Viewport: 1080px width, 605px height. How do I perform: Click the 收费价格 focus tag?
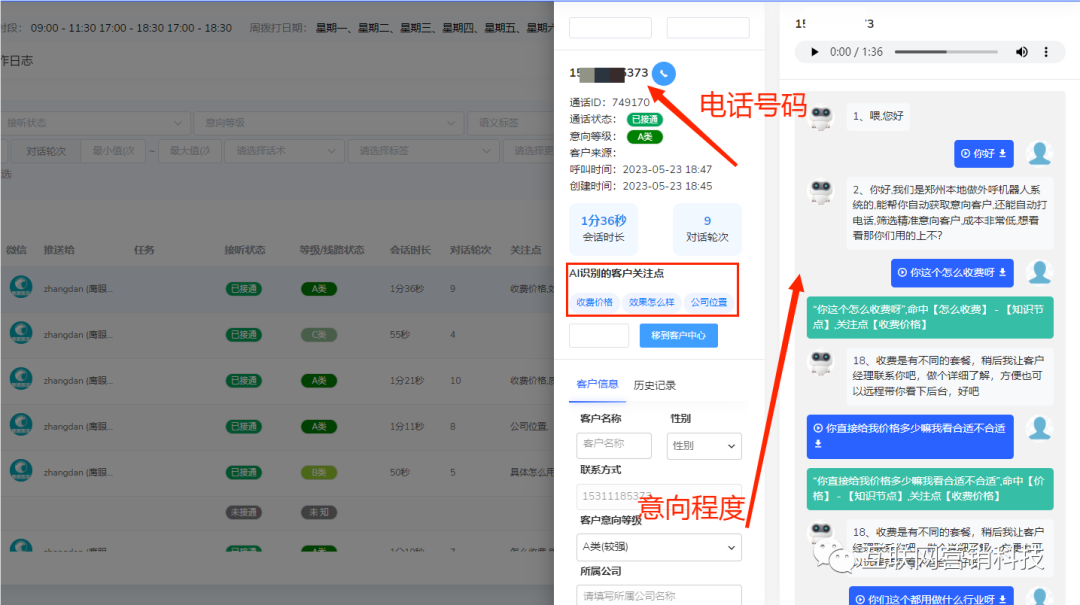click(x=594, y=302)
